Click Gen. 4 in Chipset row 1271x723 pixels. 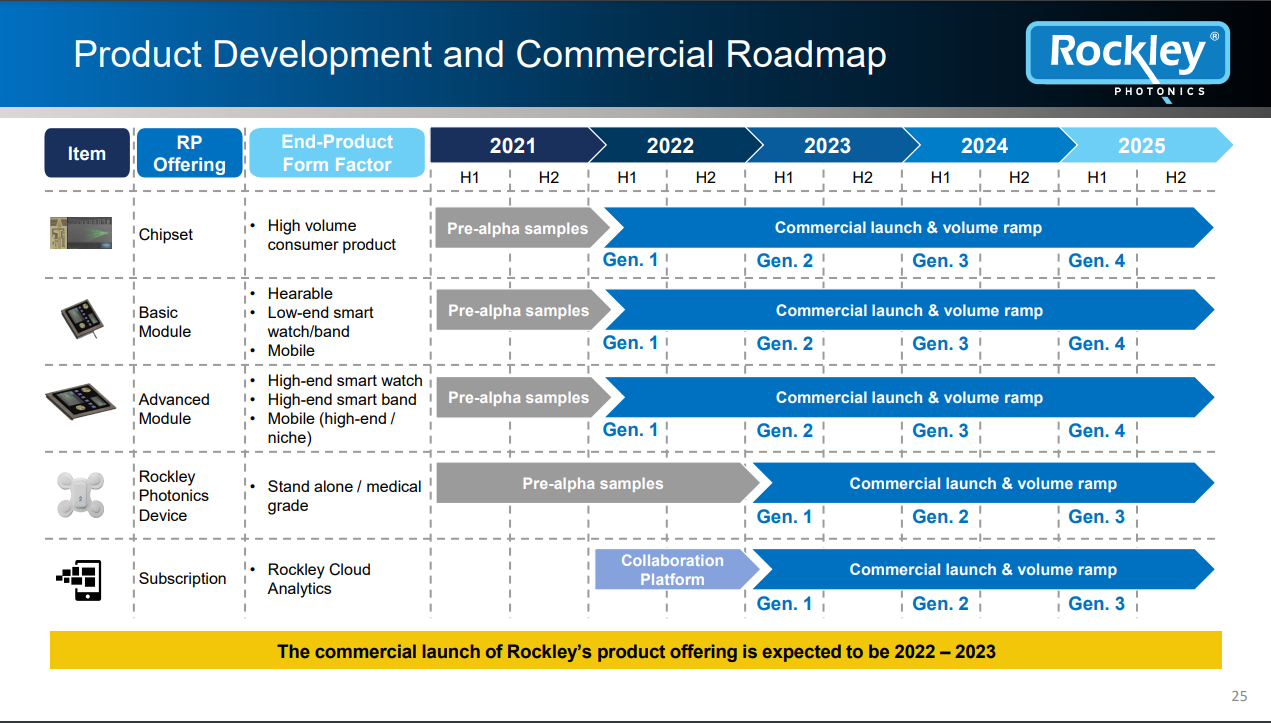click(1097, 261)
